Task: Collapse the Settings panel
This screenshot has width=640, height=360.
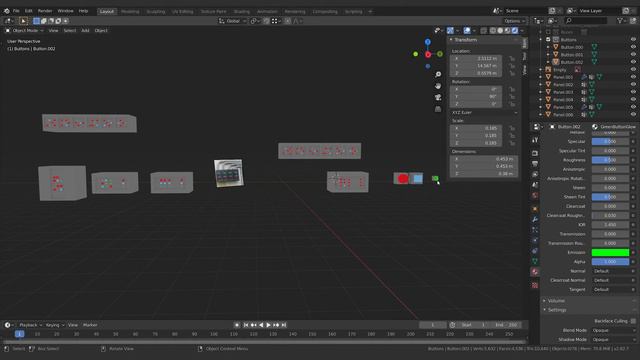Action: click(x=557, y=310)
